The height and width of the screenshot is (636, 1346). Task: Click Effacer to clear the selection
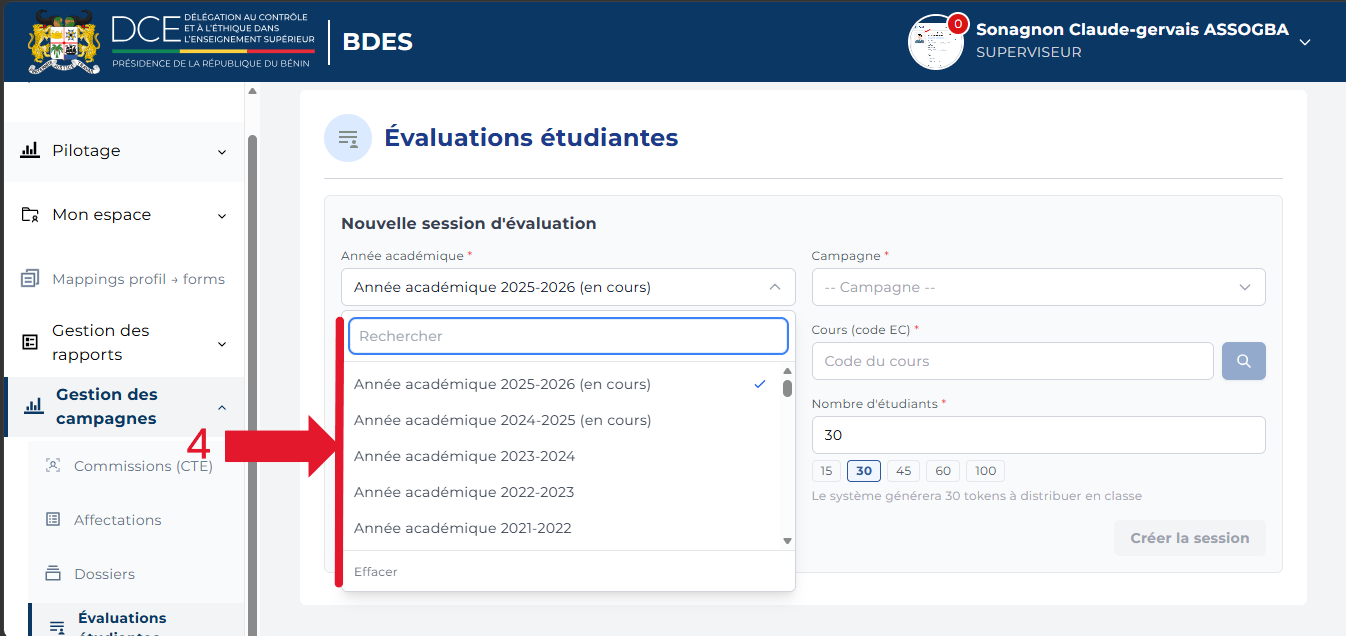click(376, 572)
